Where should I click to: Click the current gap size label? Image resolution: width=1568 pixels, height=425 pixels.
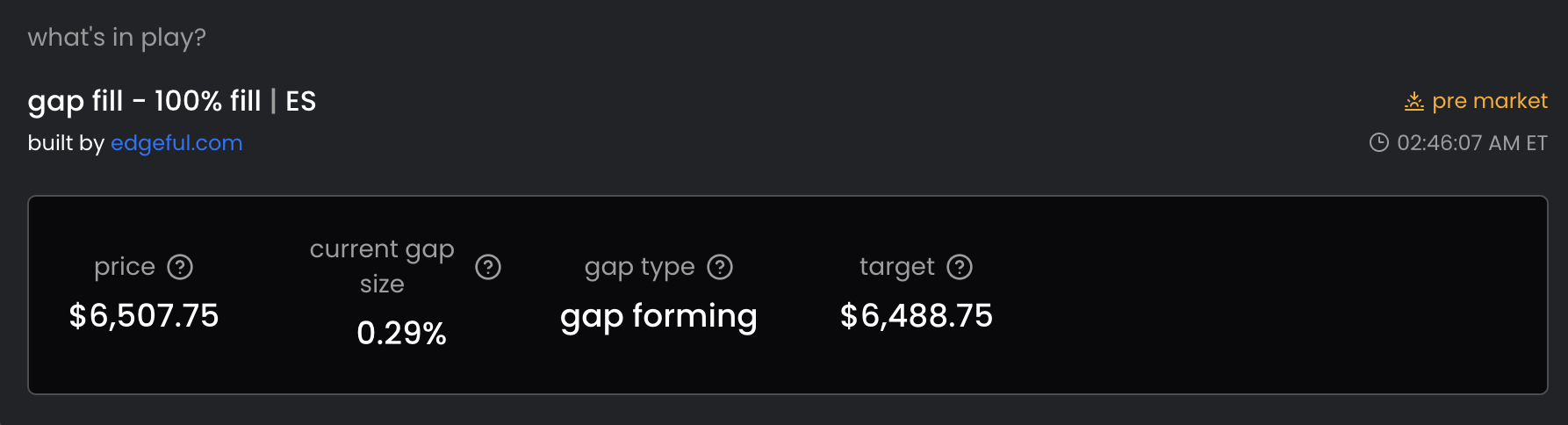tap(382, 266)
